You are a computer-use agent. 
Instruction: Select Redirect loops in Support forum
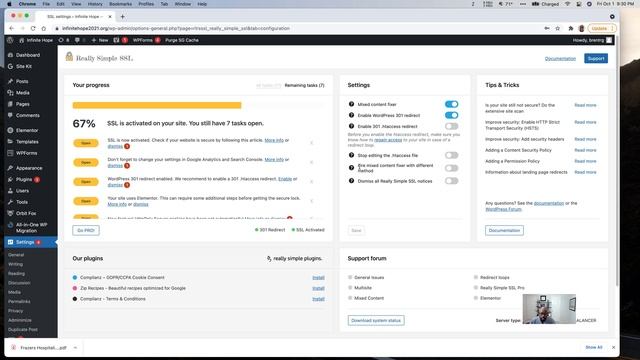pos(495,277)
